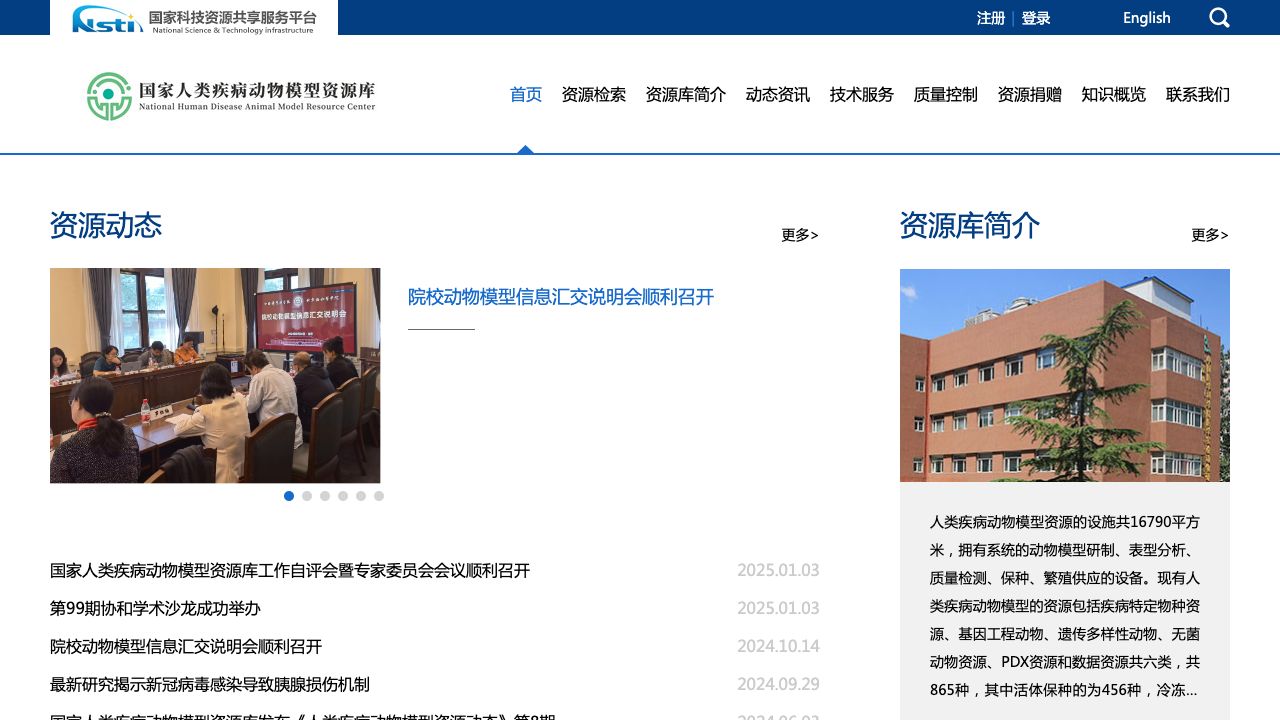Open the 技术服务 menu item
The width and height of the screenshot is (1280, 720).
pyautogui.click(x=862, y=95)
